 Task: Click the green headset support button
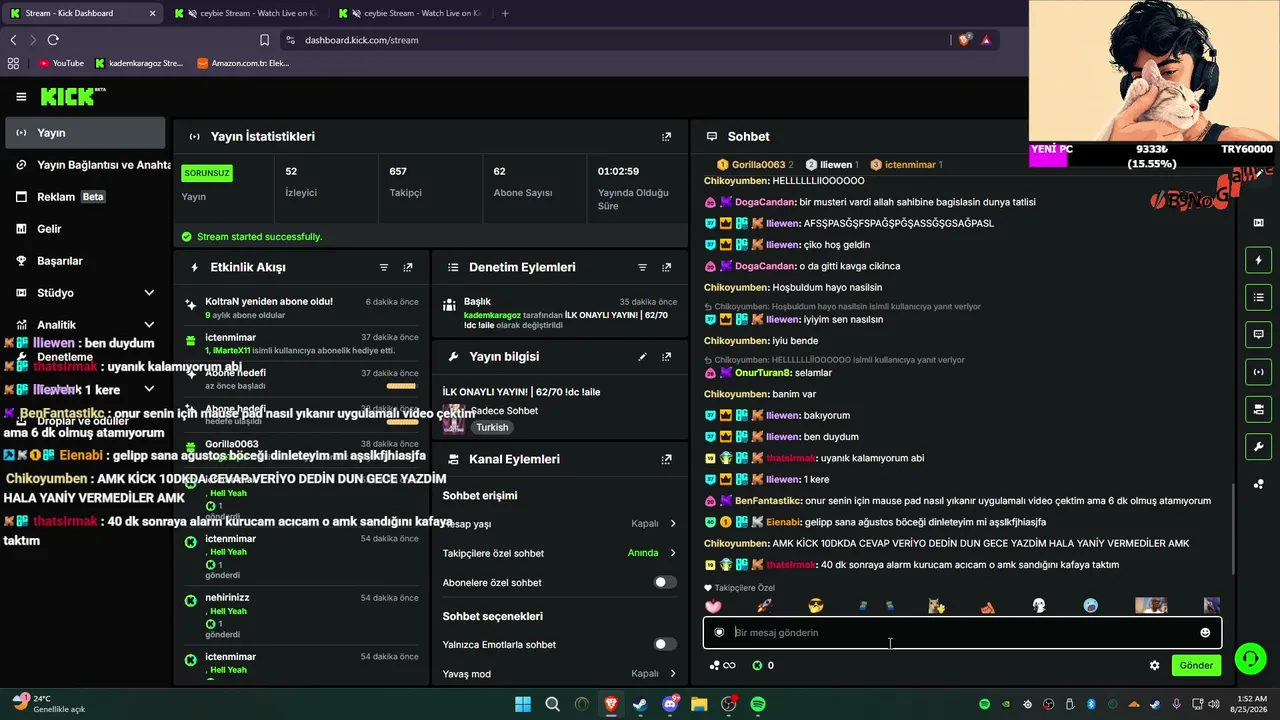(x=1250, y=658)
